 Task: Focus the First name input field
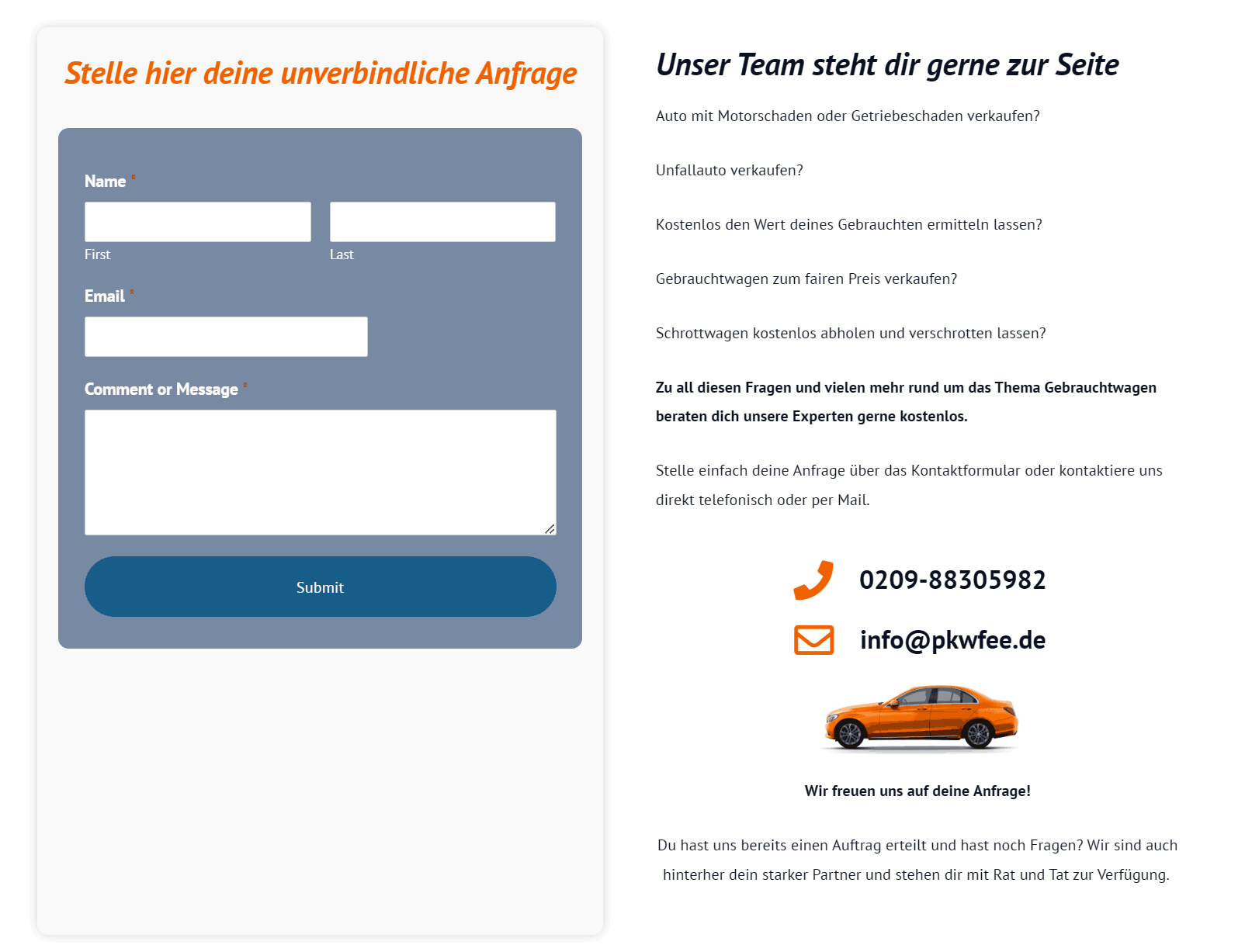[198, 222]
